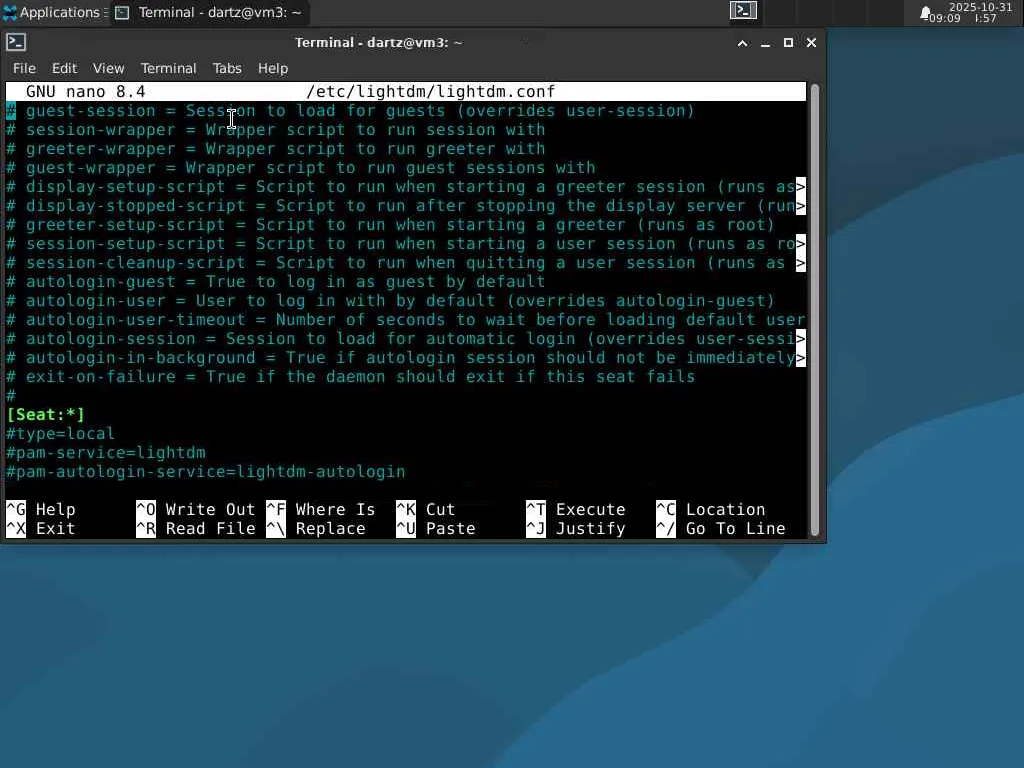Click the terminal window menu icon in title bar
Viewport: 1024px width, 768px height.
[16, 42]
